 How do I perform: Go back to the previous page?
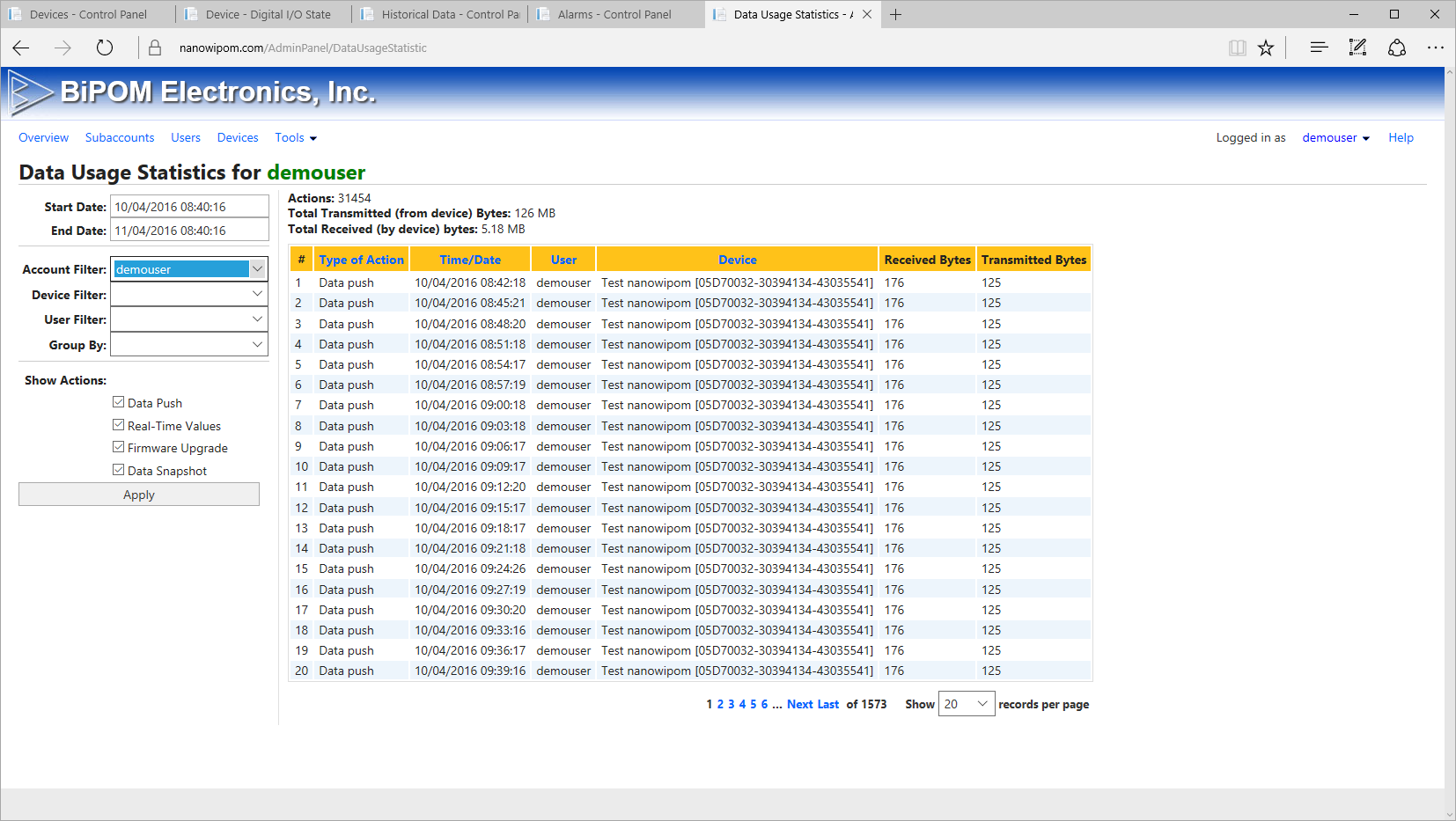click(21, 48)
